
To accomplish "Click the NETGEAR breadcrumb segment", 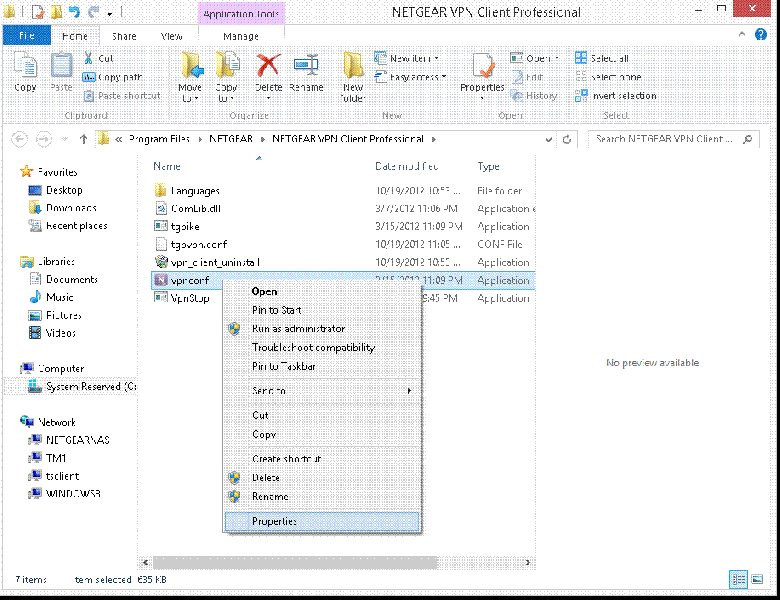I will (231, 139).
